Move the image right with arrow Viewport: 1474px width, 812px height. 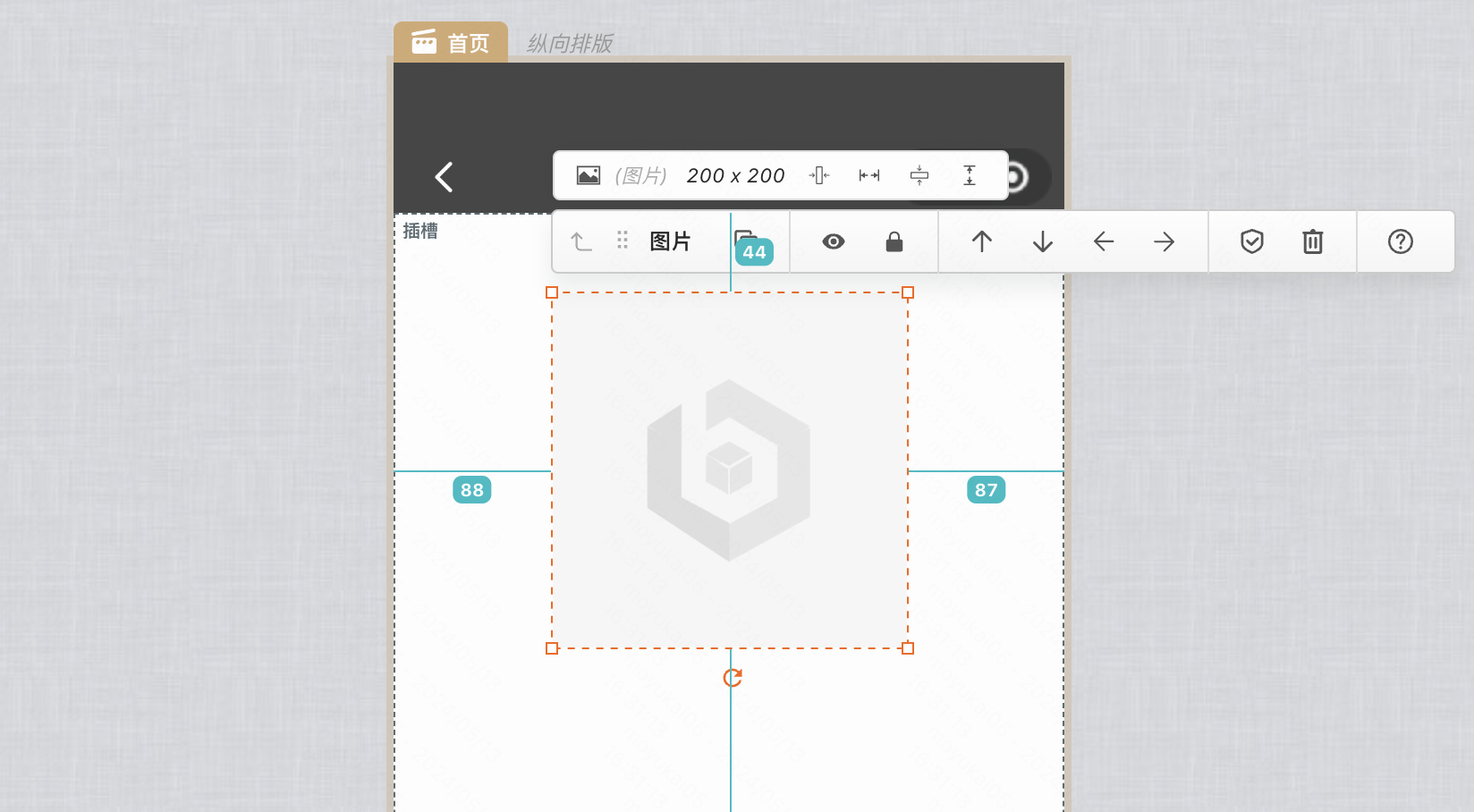[x=1165, y=241]
